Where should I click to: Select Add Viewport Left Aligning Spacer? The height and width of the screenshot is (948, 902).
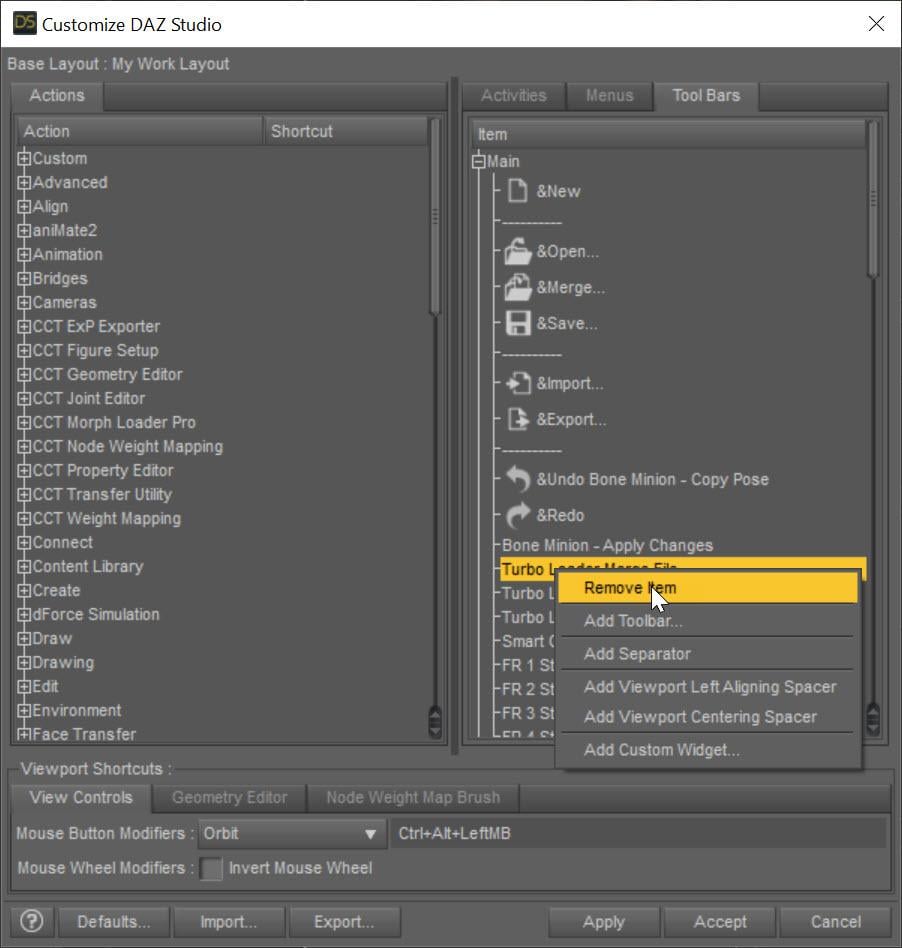[707, 687]
